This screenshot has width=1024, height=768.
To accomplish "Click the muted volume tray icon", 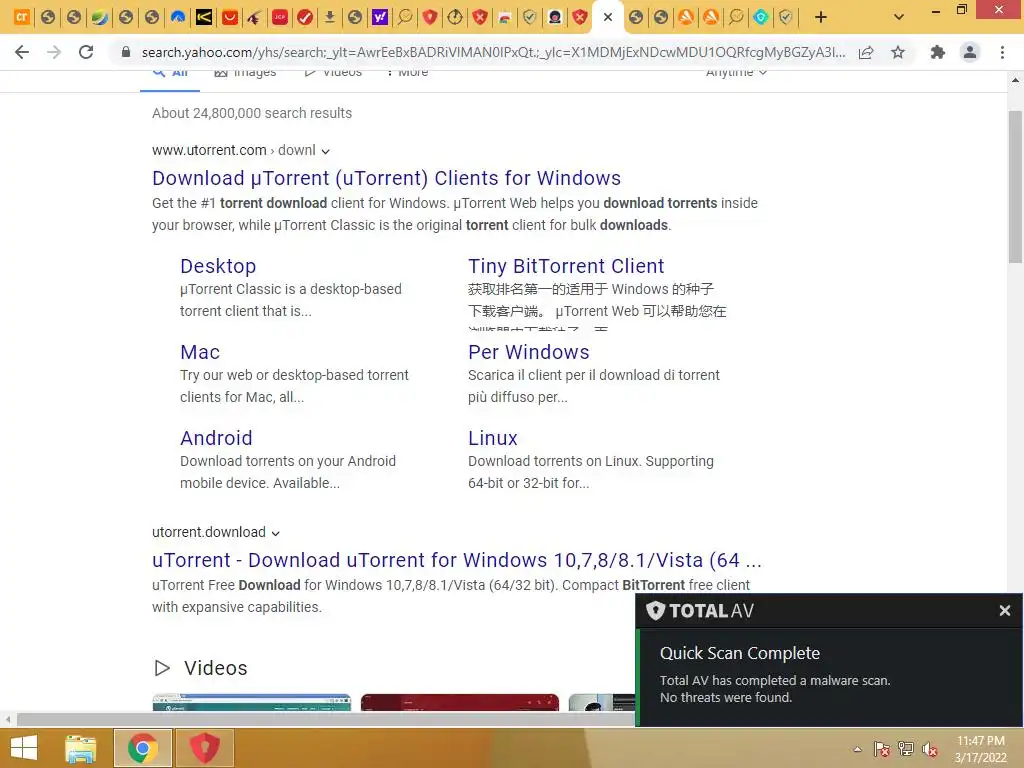I will point(930,749).
